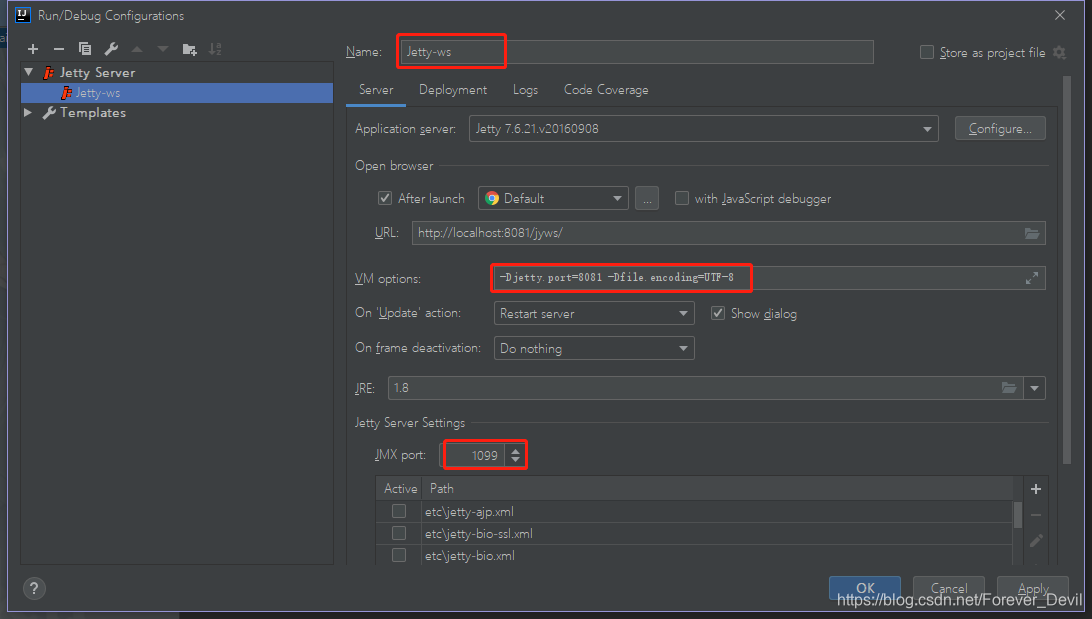Close the Run/Debug Configurations dialog
The image size is (1092, 619).
[x=1060, y=15]
